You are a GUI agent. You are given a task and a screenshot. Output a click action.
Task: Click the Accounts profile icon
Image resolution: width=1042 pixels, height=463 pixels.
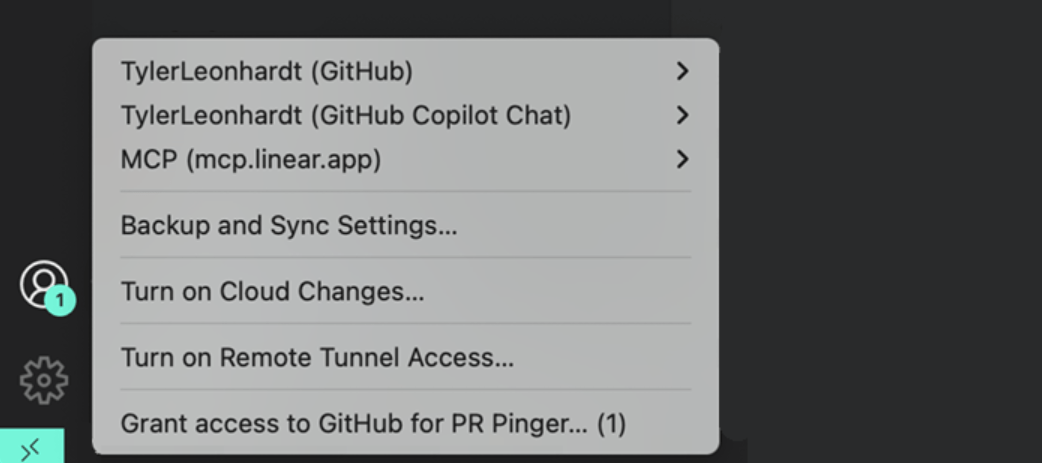[43, 284]
